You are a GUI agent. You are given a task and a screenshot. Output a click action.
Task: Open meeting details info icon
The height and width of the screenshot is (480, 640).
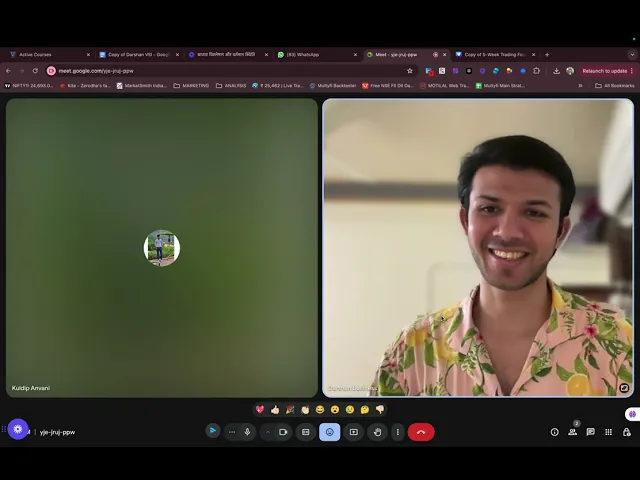tap(554, 432)
